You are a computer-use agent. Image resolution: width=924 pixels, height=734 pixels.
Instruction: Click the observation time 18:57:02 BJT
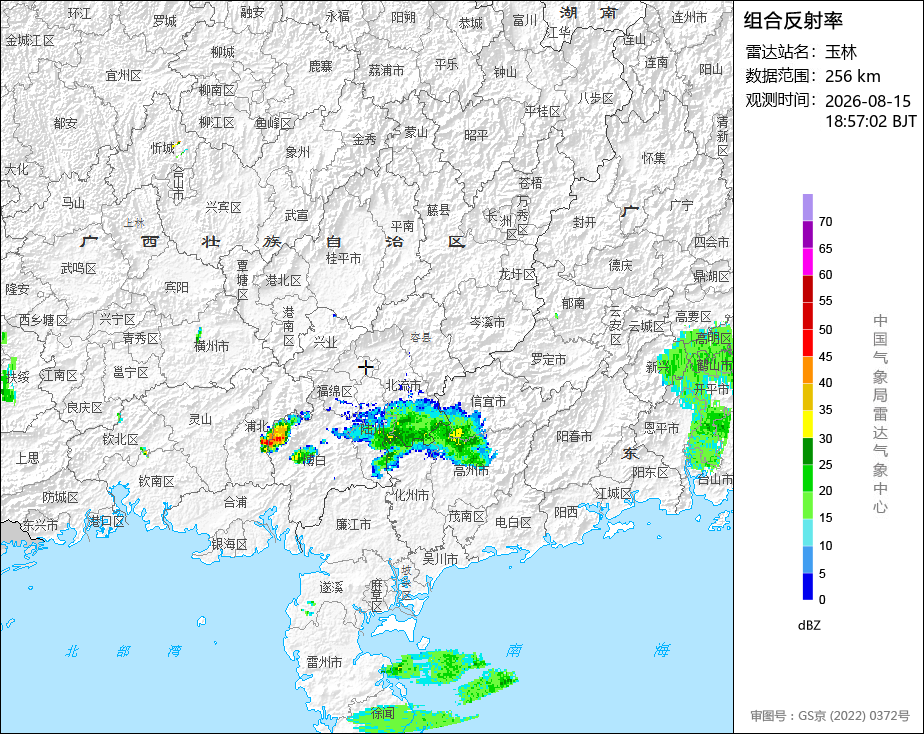pos(870,121)
